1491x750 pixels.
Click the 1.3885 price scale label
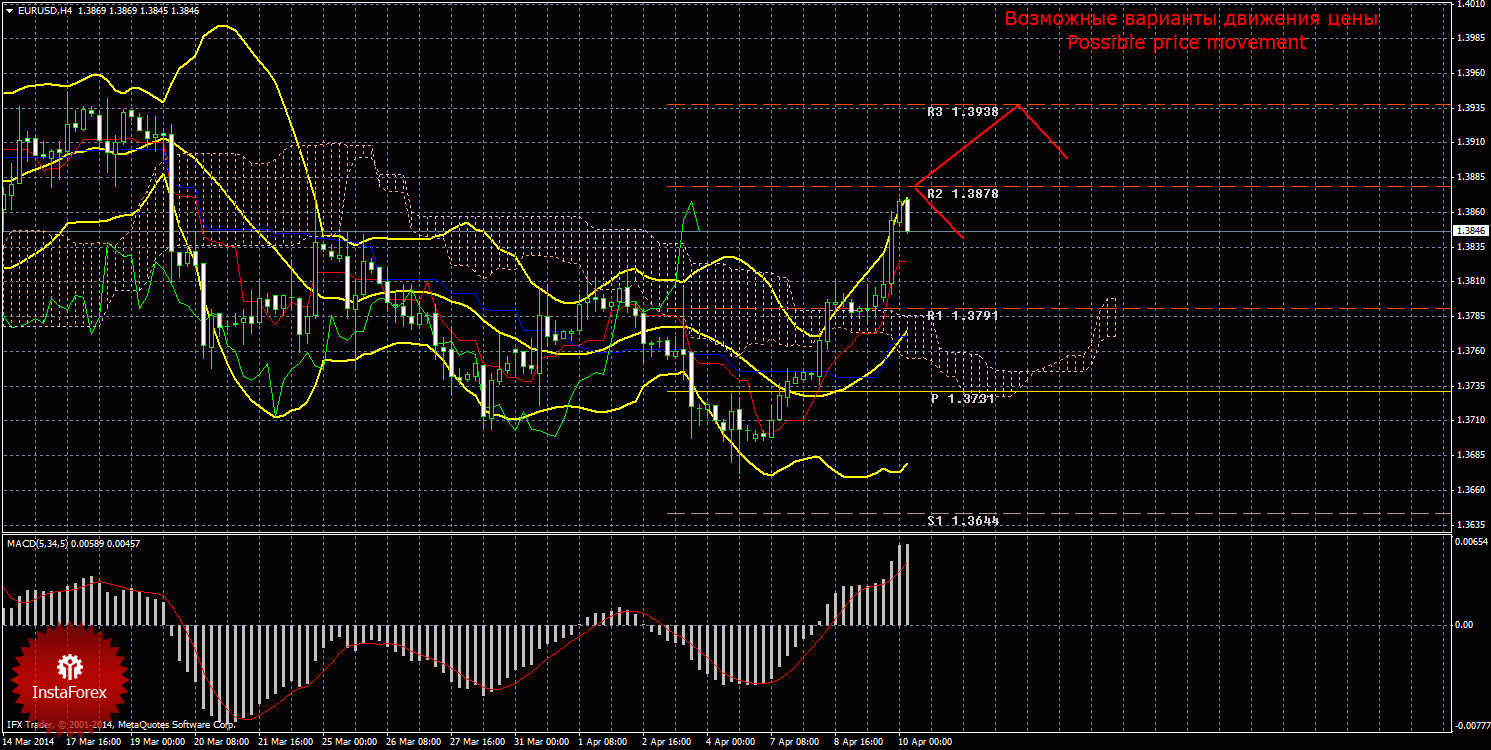click(1470, 178)
